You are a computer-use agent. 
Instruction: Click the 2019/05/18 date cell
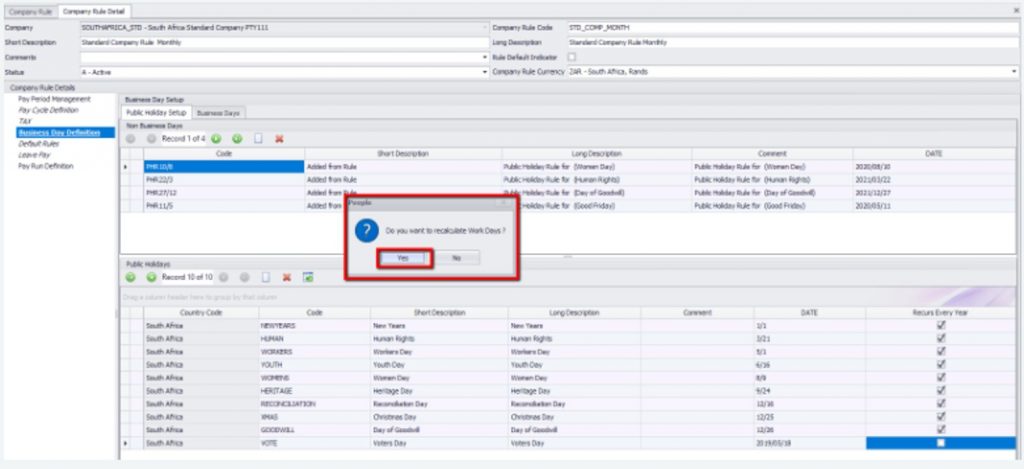point(810,443)
